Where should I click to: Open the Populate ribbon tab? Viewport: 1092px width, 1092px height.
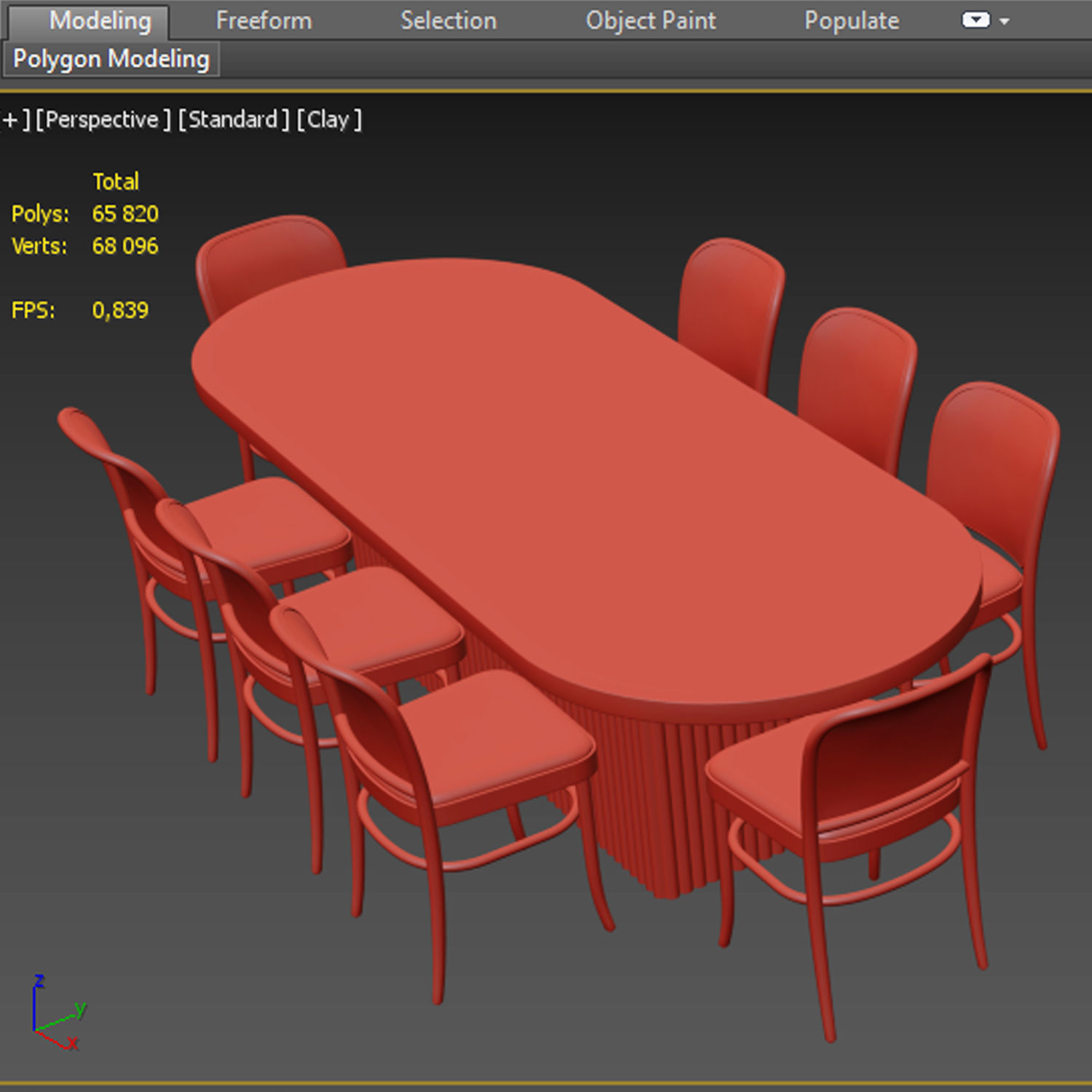pos(852,21)
